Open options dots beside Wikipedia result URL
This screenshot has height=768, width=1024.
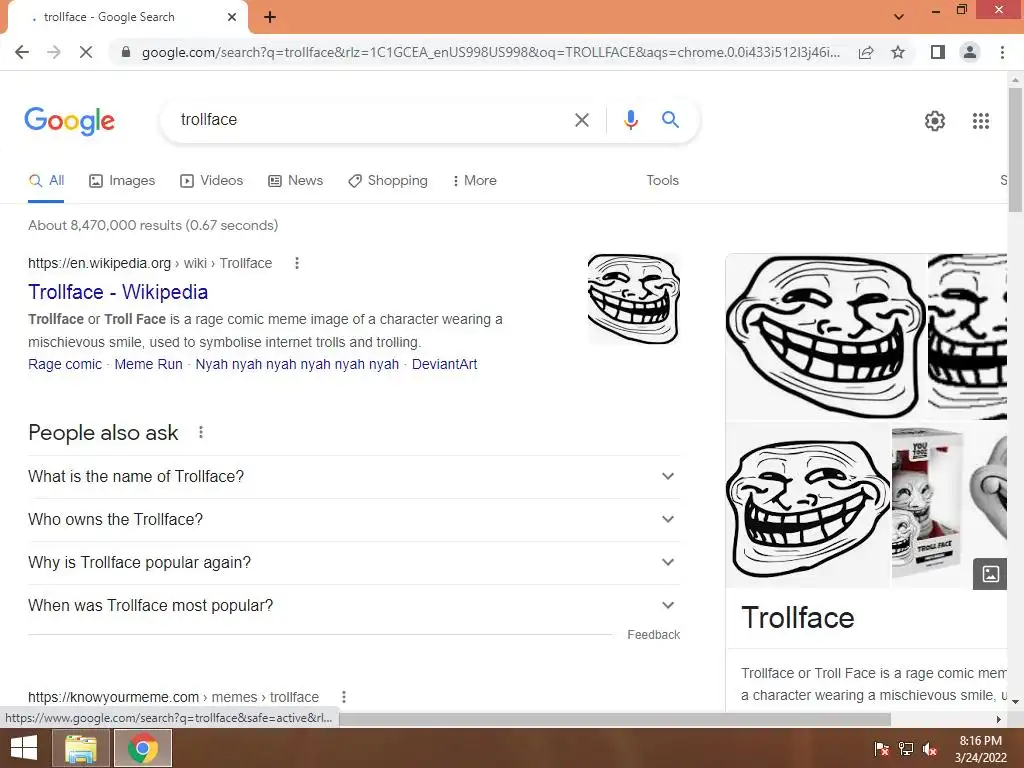pos(296,263)
